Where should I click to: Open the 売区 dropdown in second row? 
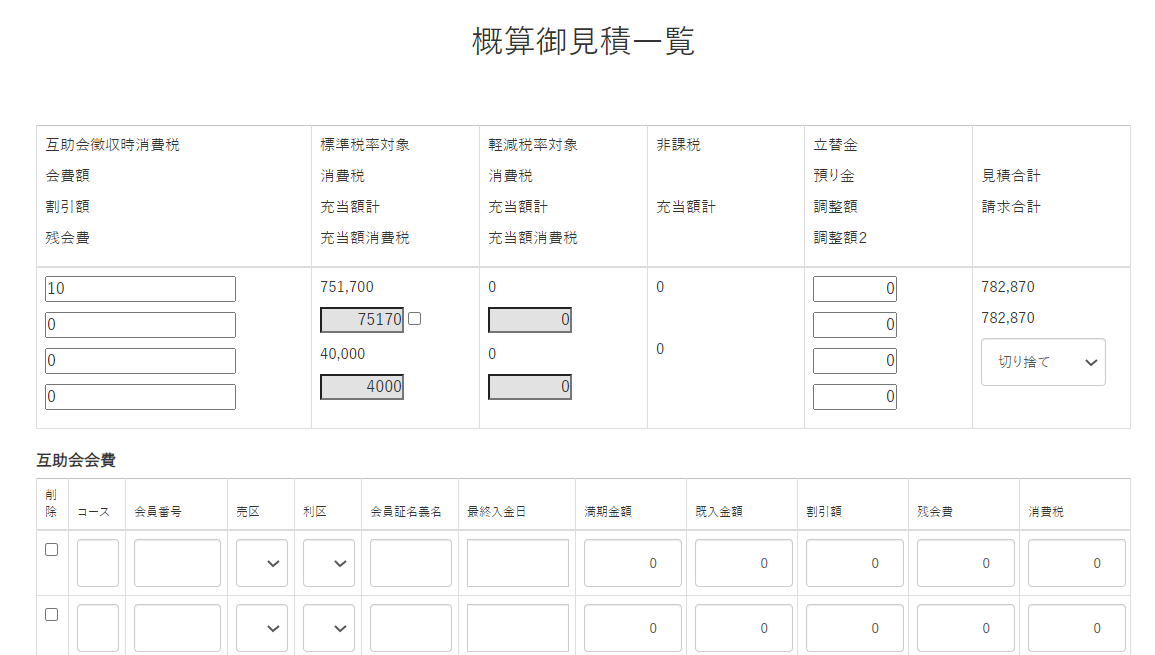tap(262, 628)
